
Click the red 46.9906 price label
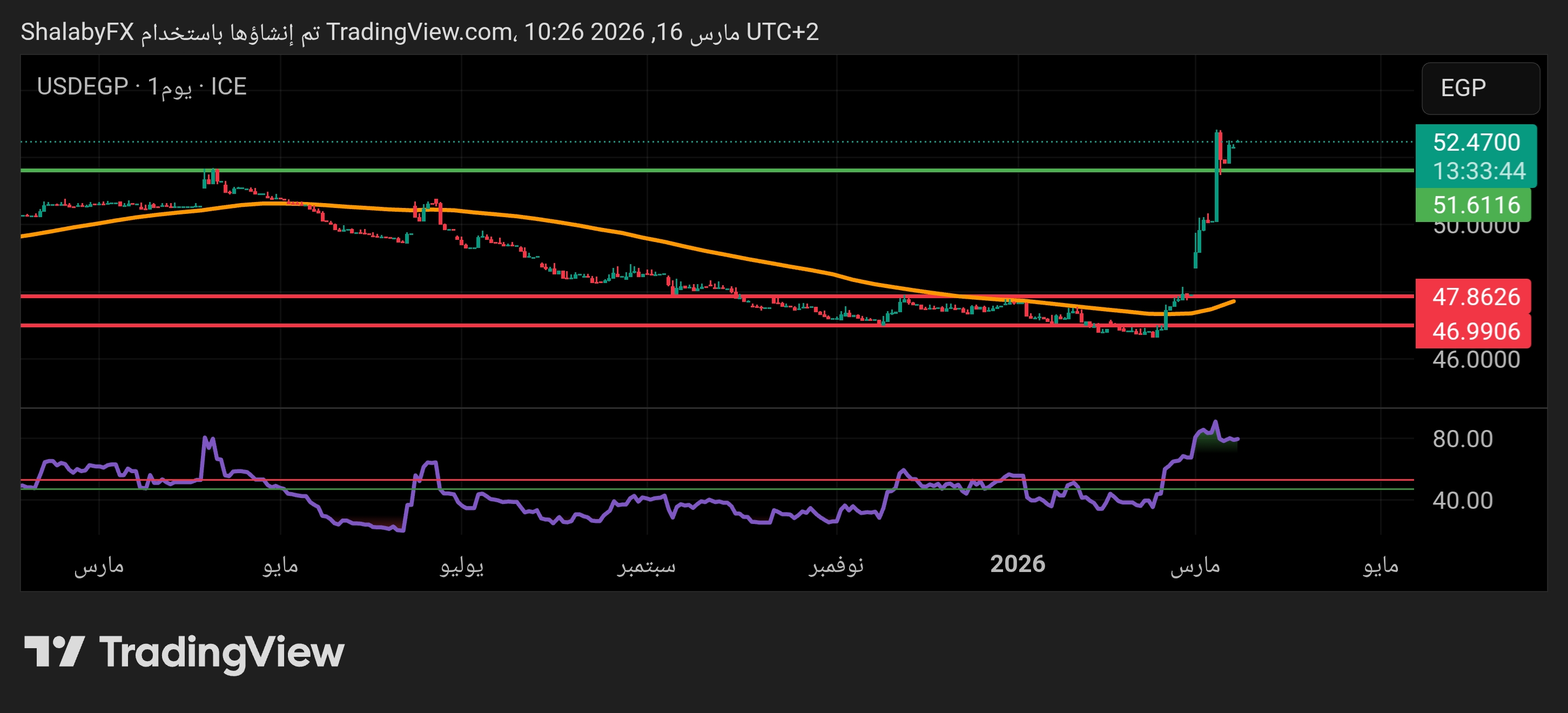(x=1476, y=331)
